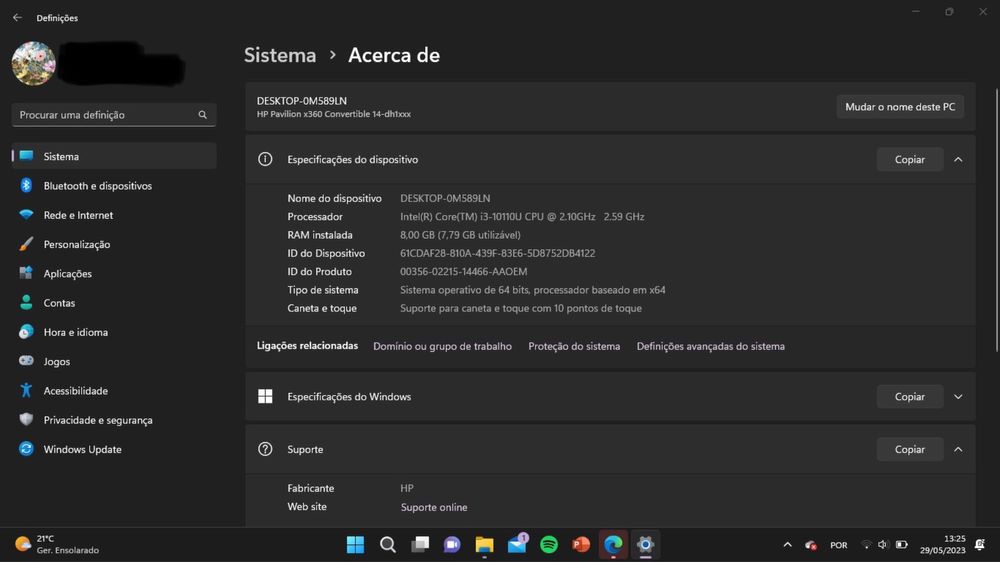This screenshot has width=1000, height=562.
Task: Open the network icon in the system tray
Action: (866, 545)
